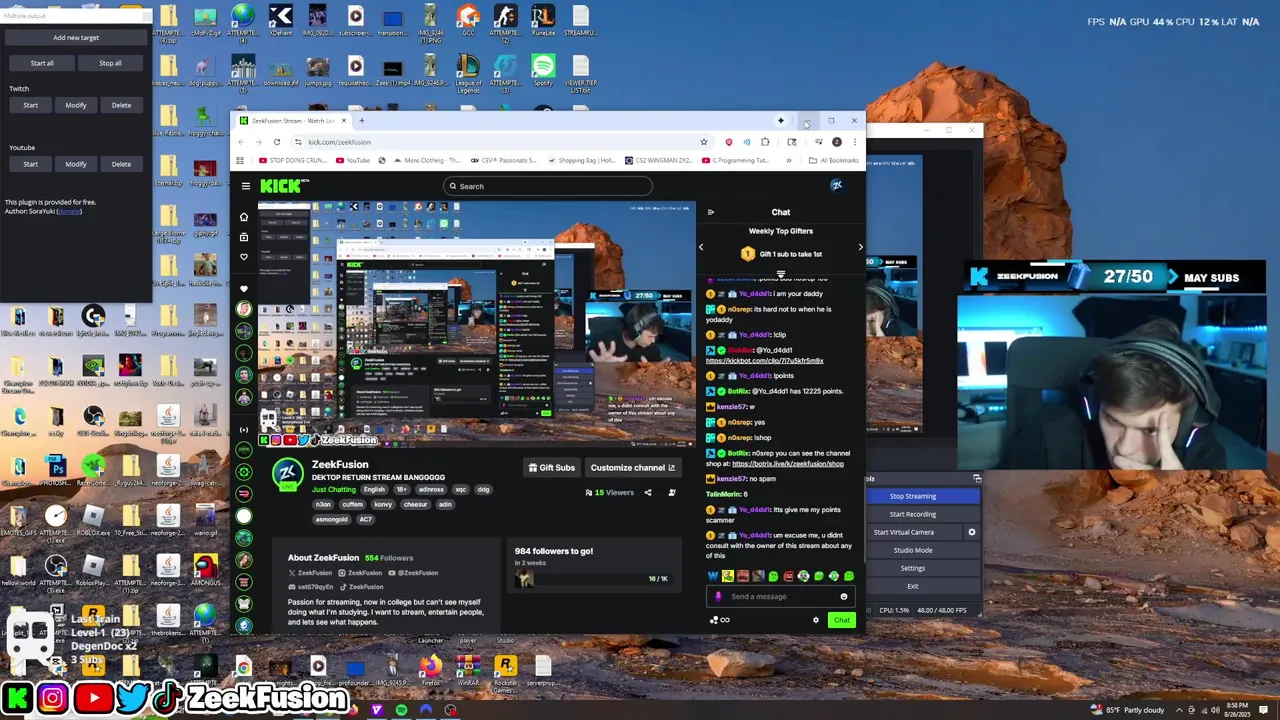Undock the OBS controls panel
This screenshot has width=1280, height=720.
[x=977, y=479]
